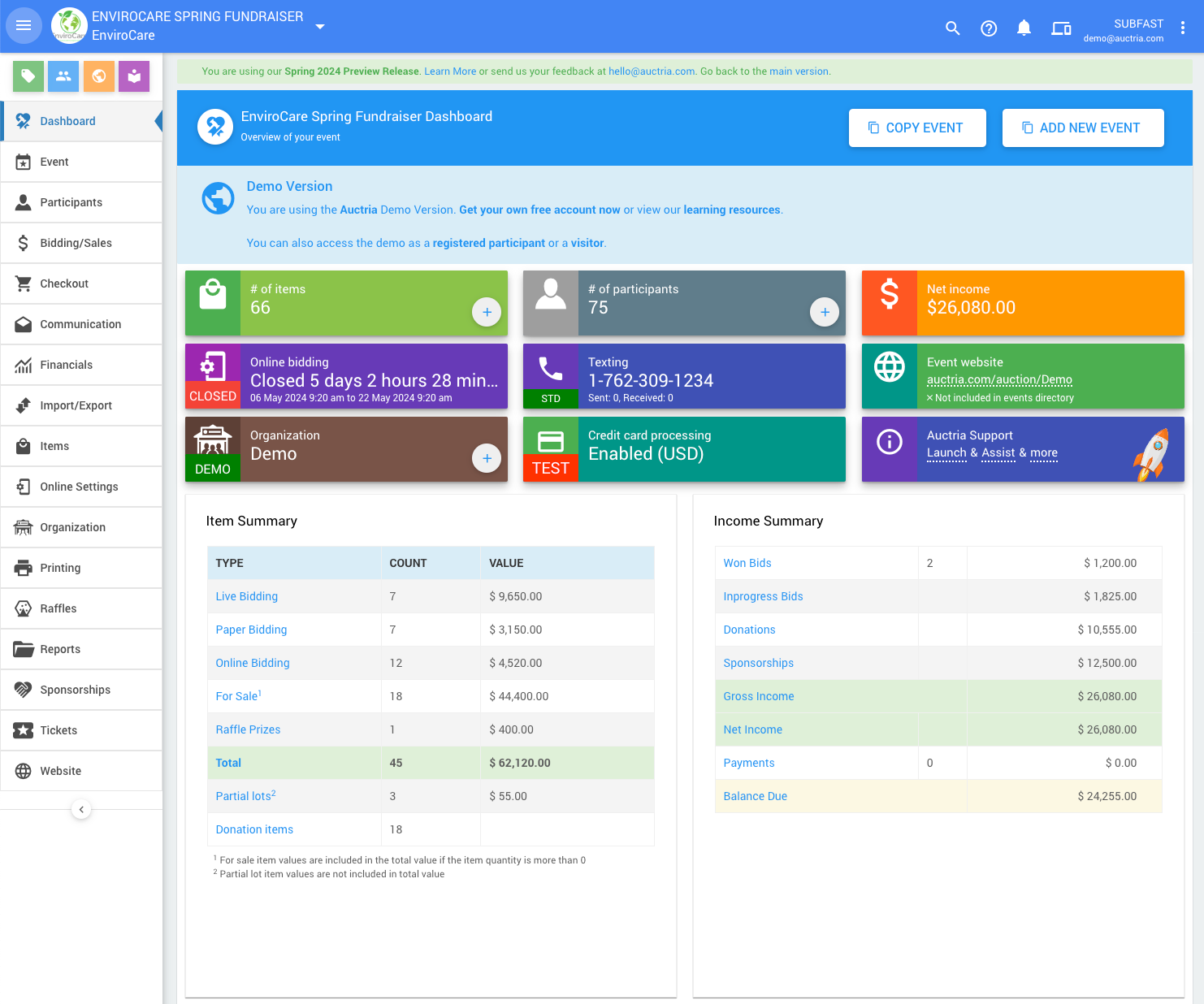This screenshot has height=1004, width=1204.
Task: Open the user account three-dots menu
Action: tap(1183, 28)
